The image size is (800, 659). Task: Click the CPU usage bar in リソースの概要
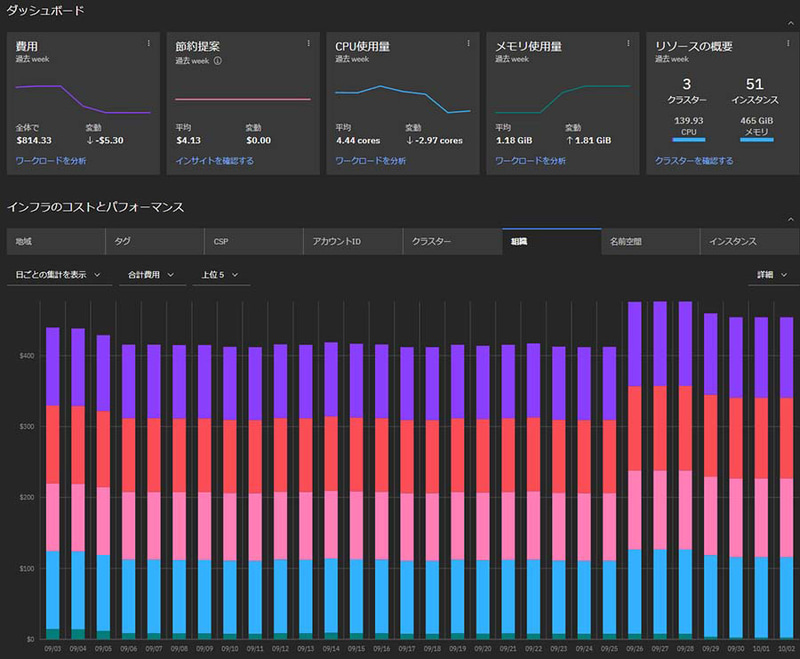[689, 139]
